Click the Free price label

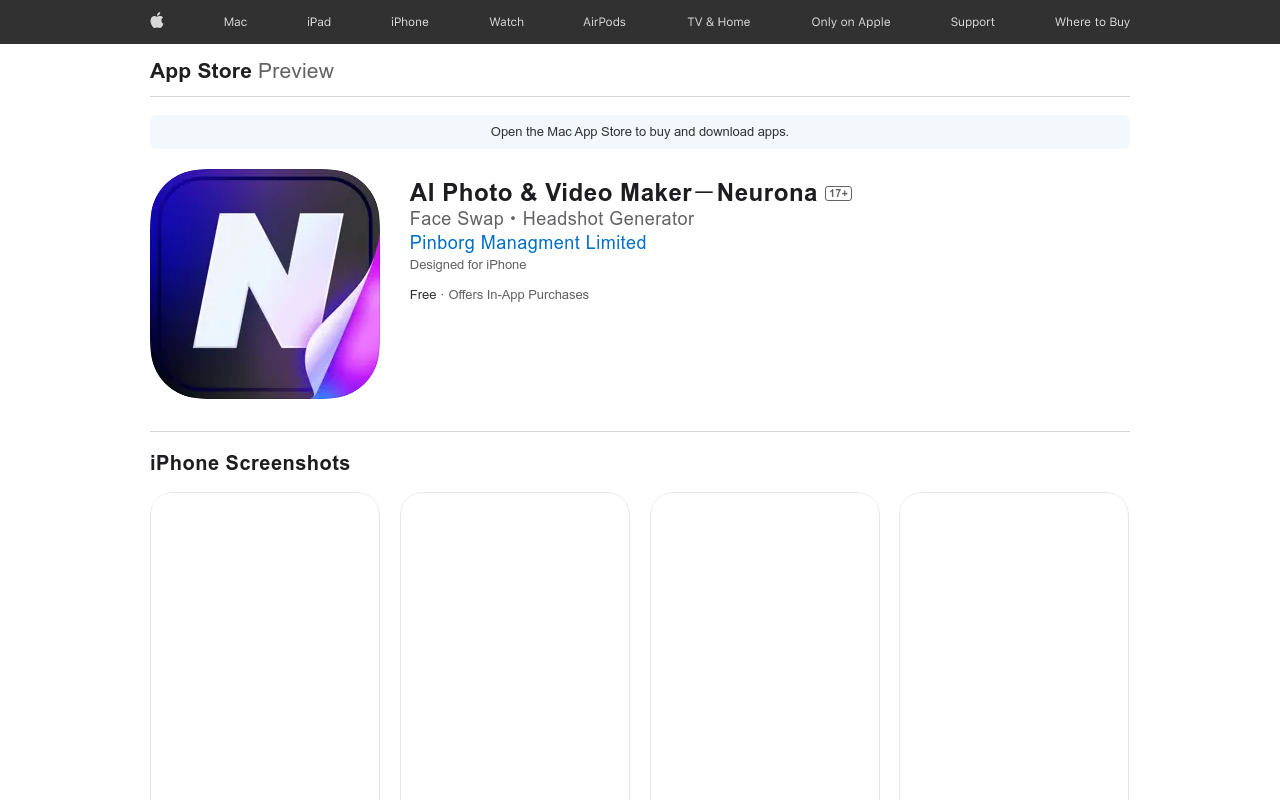[x=423, y=295]
